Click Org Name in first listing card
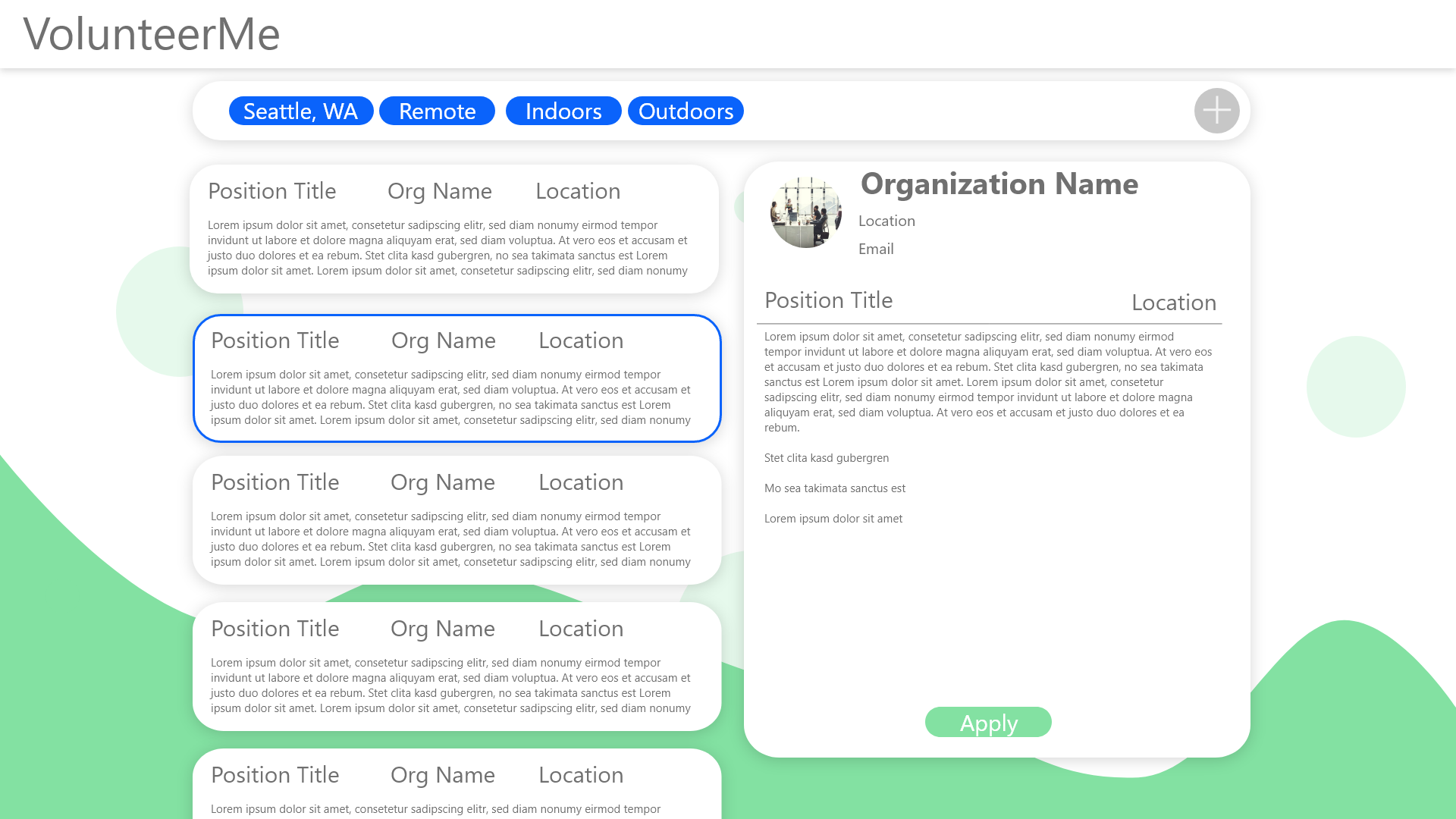This screenshot has width=1456, height=819. point(439,191)
